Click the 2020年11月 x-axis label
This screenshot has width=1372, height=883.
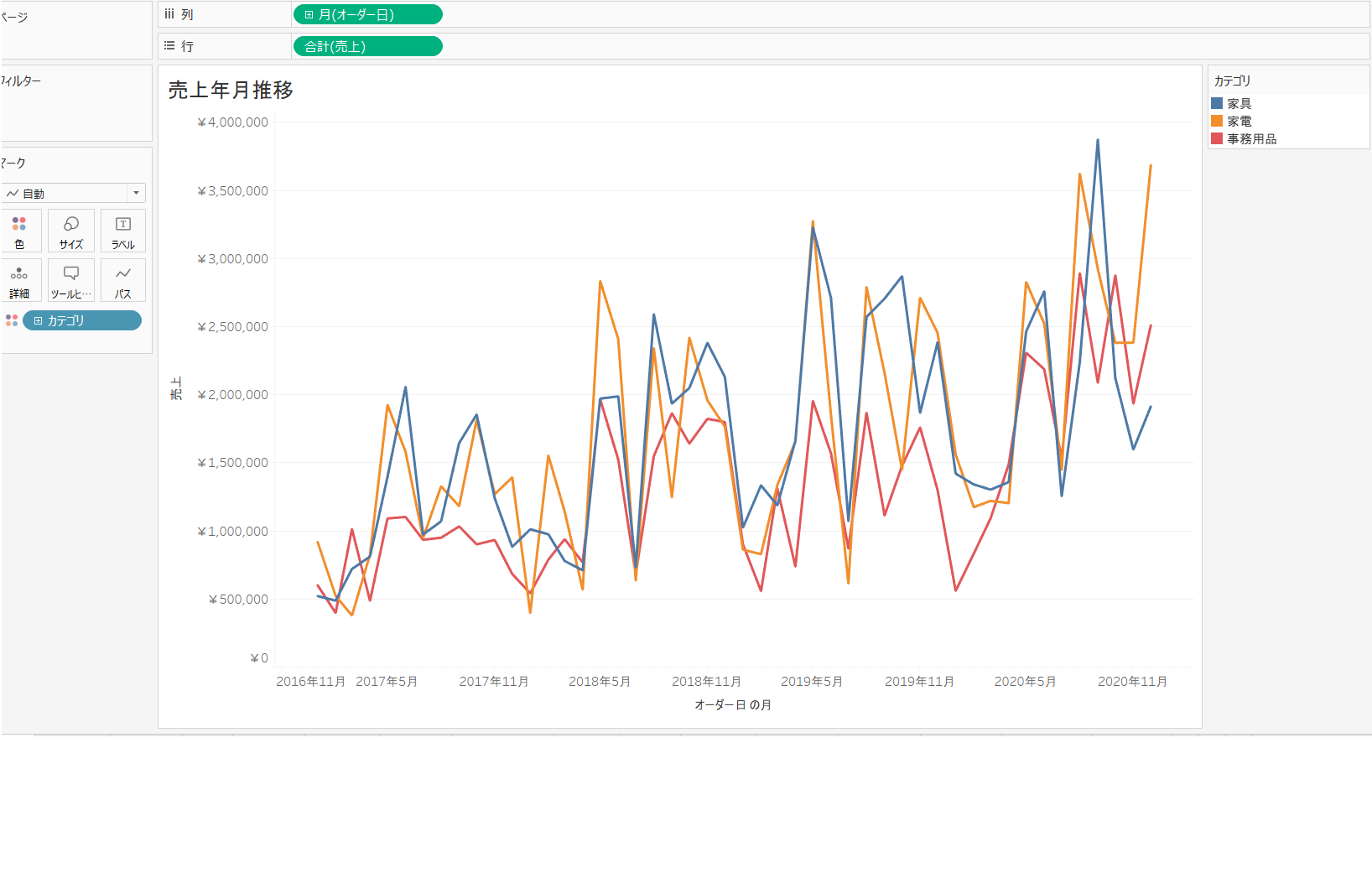1132,682
